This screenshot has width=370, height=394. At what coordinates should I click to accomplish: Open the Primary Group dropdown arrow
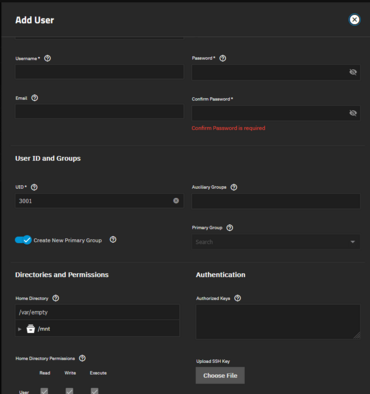353,242
